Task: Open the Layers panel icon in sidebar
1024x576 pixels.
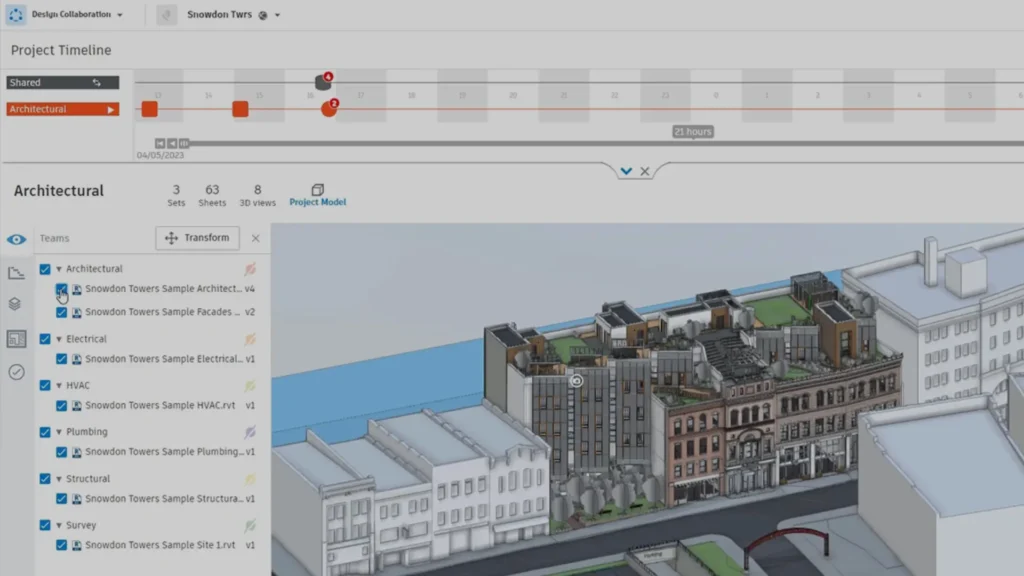Action: pyautogui.click(x=15, y=305)
